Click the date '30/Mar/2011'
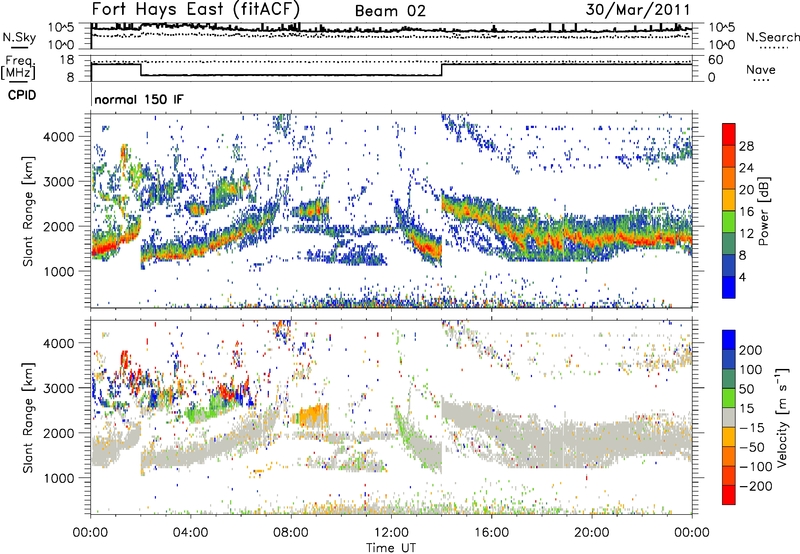The image size is (800, 554). pyautogui.click(x=638, y=9)
